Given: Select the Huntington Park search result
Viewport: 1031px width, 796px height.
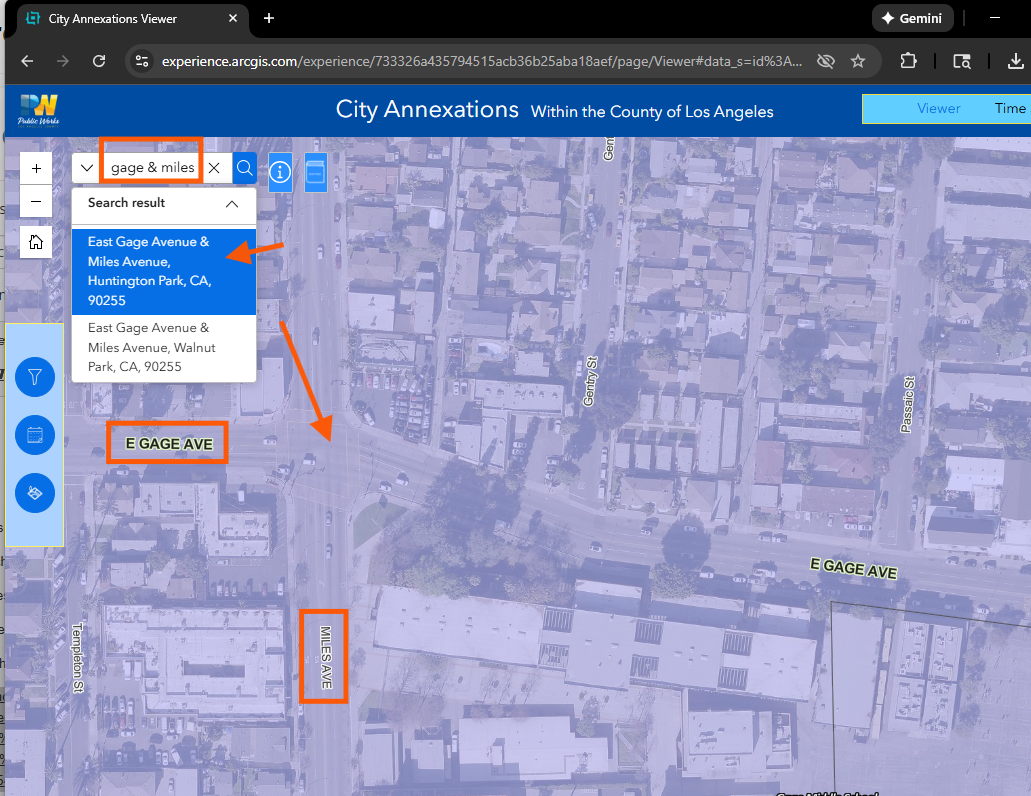Looking at the screenshot, I should tap(150, 271).
